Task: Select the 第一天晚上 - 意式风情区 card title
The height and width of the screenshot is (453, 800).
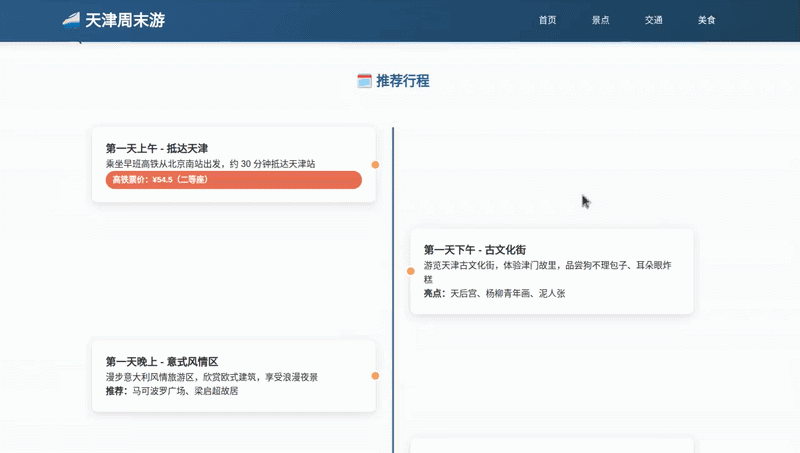Action: coord(162,361)
